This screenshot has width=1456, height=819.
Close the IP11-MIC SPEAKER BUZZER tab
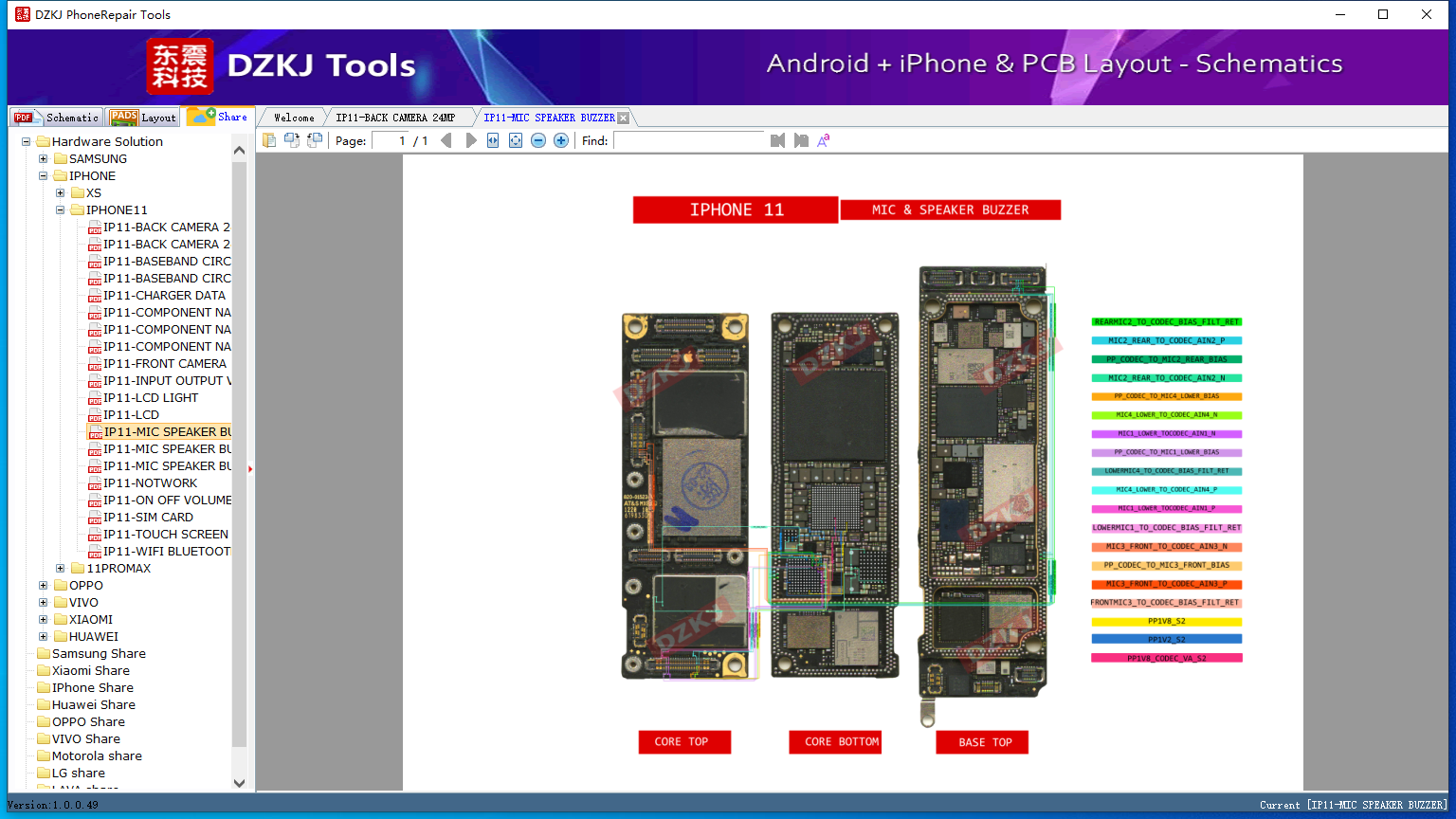pos(623,118)
